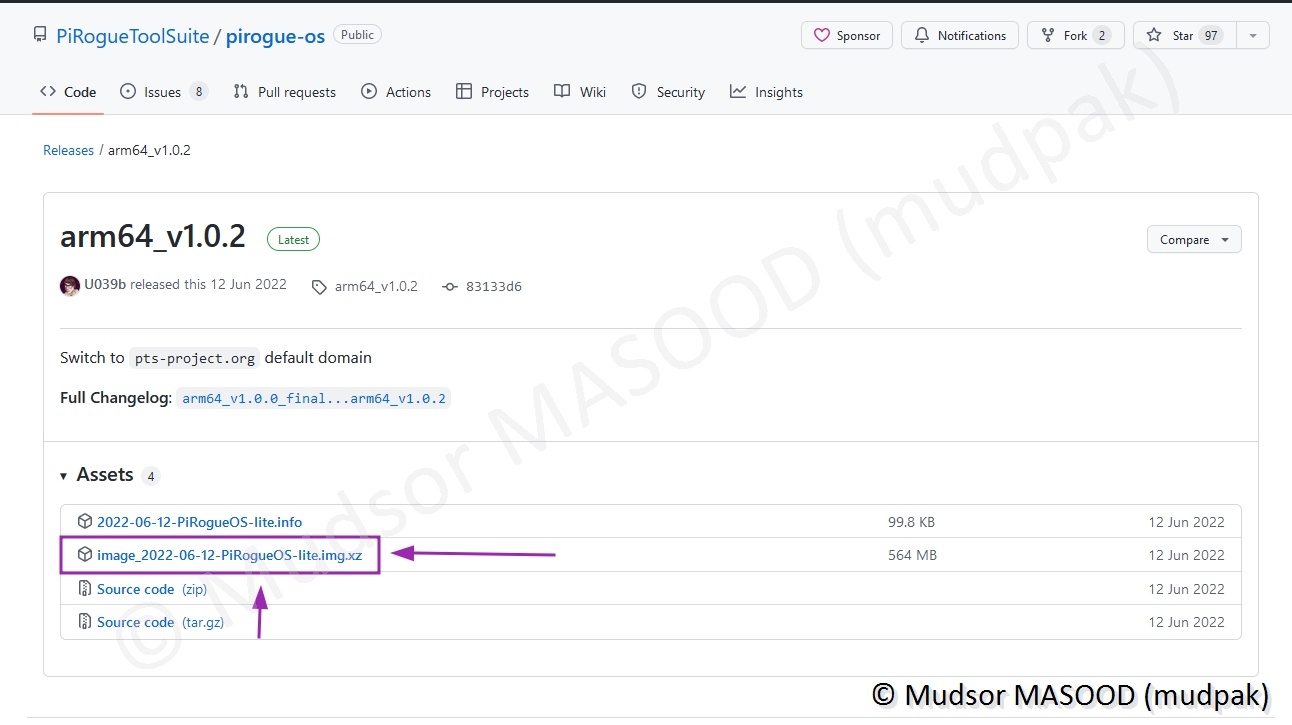
Task: Open the Projects tab
Action: coord(492,92)
